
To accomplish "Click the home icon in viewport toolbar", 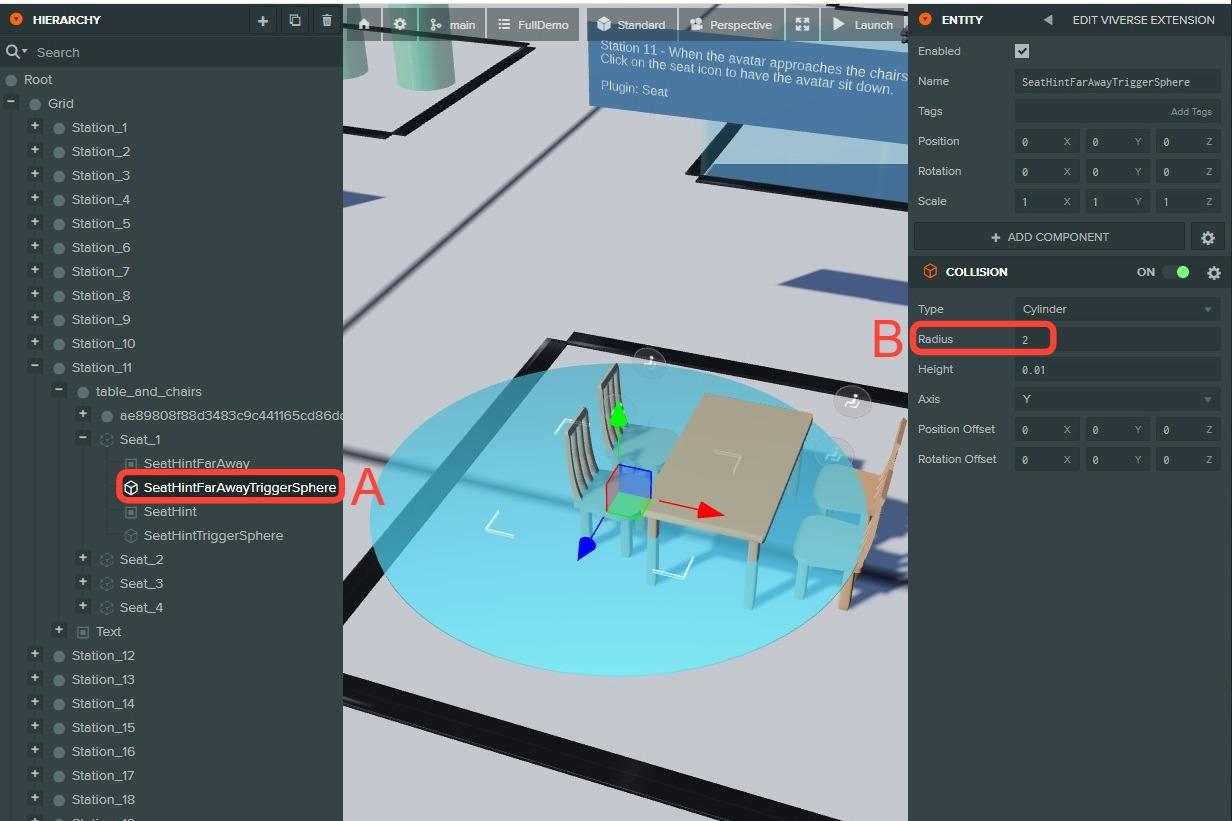I will pos(364,24).
